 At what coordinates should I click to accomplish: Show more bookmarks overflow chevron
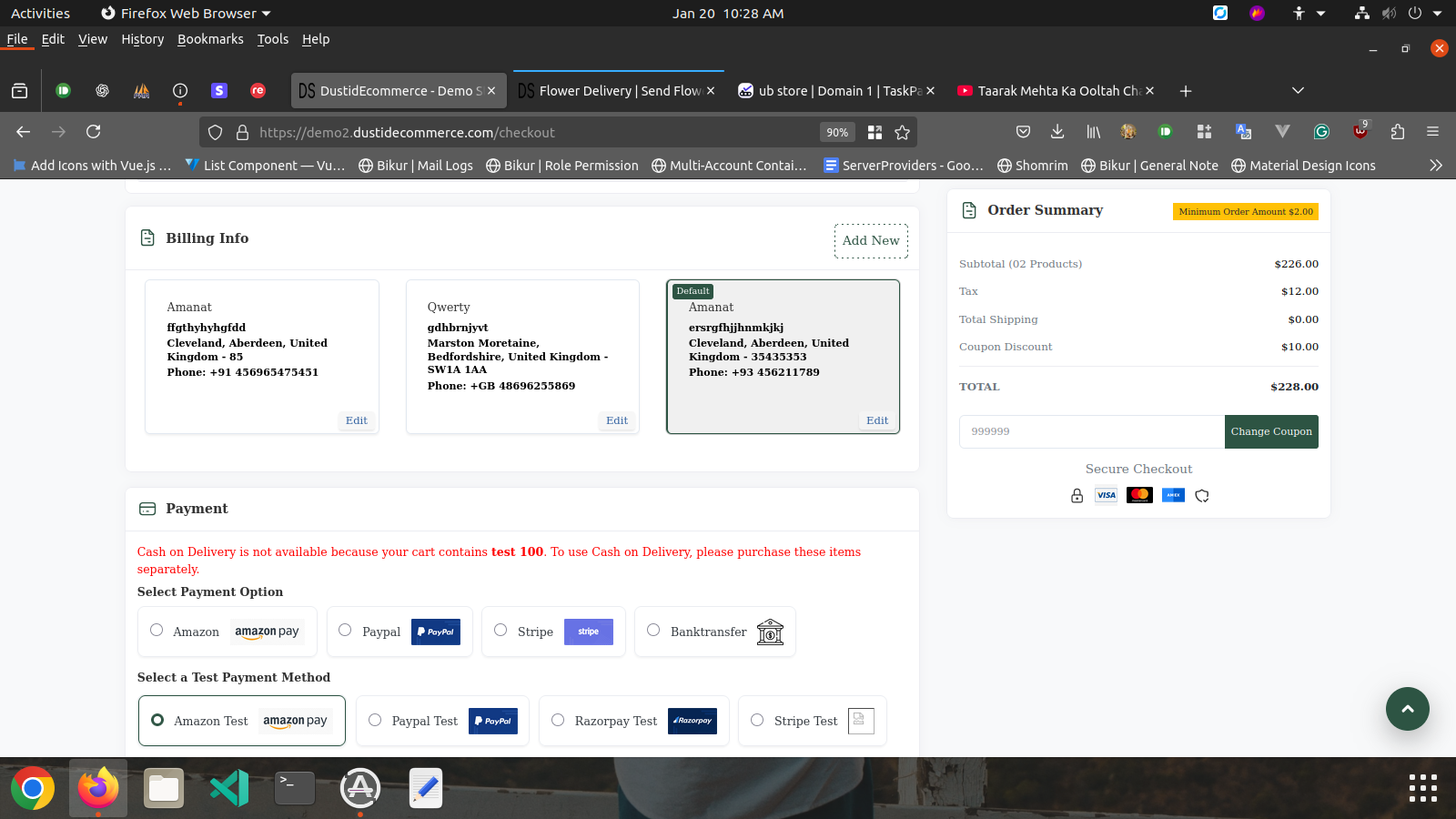pos(1435,166)
